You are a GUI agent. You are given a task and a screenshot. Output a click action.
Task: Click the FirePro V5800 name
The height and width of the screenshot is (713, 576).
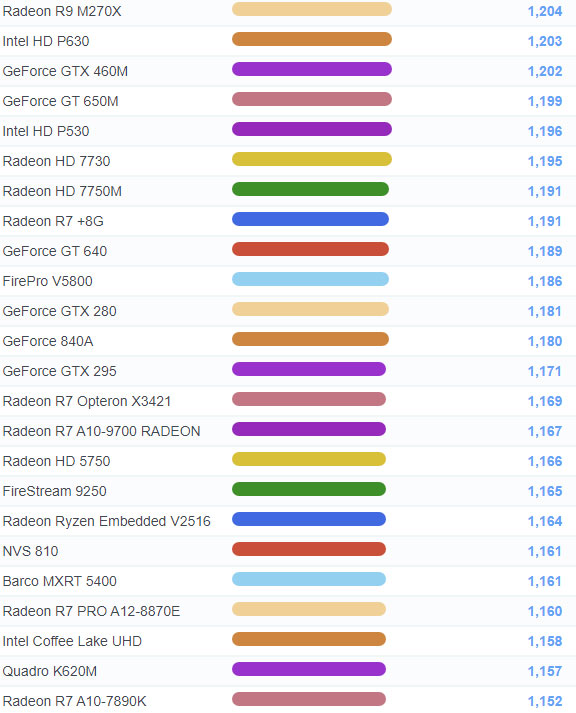[48, 281]
